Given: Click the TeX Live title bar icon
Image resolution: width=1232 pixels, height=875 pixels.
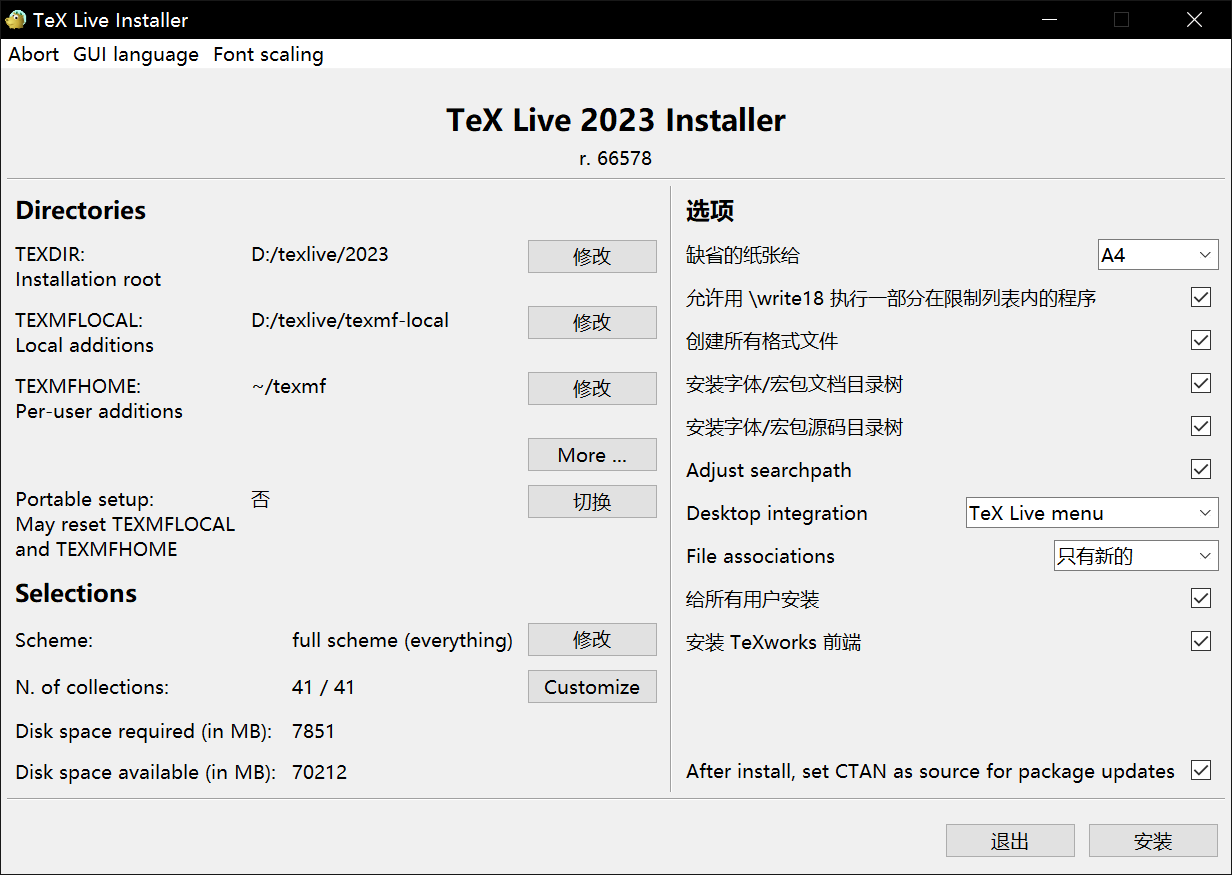Looking at the screenshot, I should coord(16,19).
